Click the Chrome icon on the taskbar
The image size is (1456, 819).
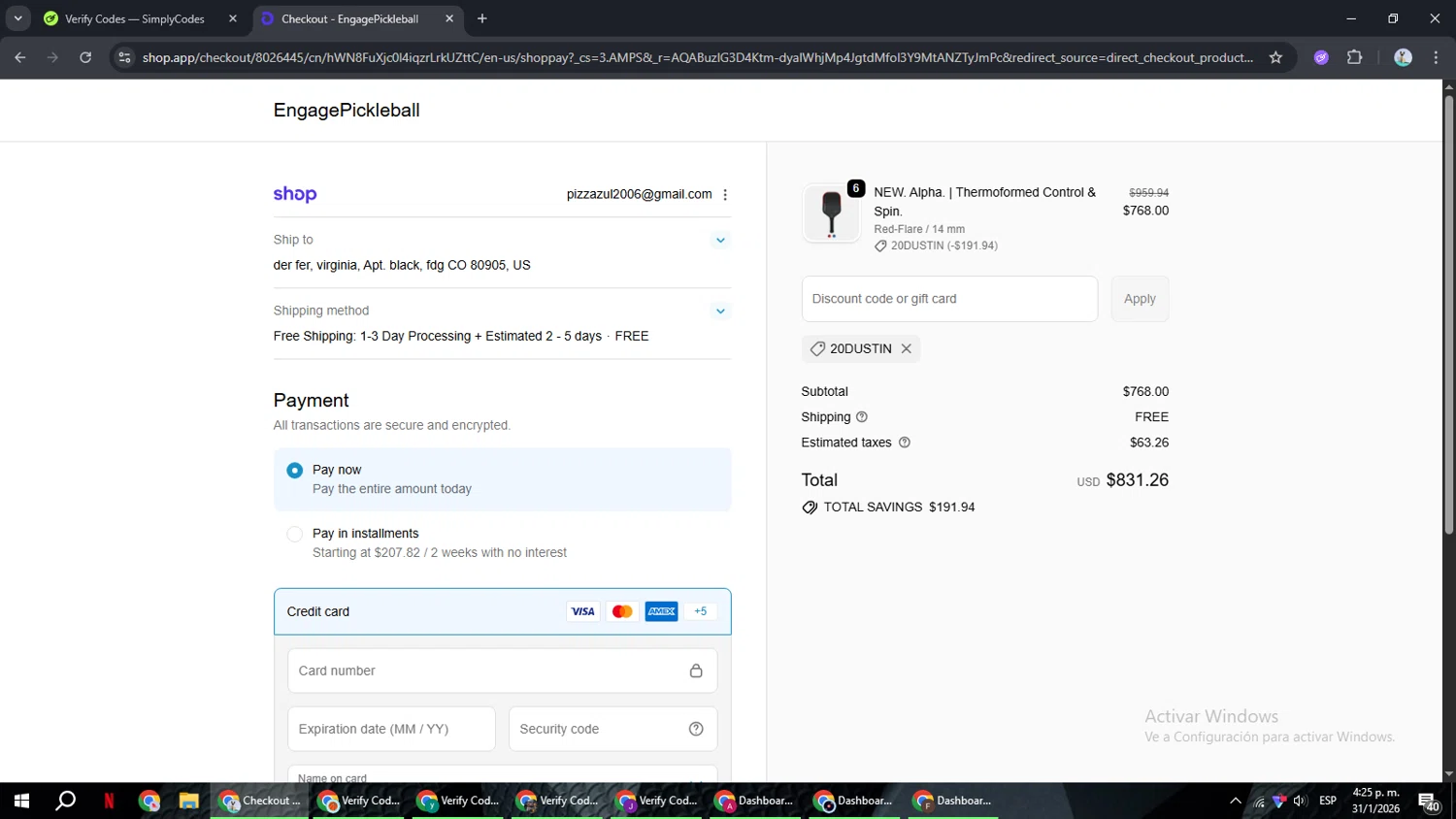pyautogui.click(x=149, y=801)
